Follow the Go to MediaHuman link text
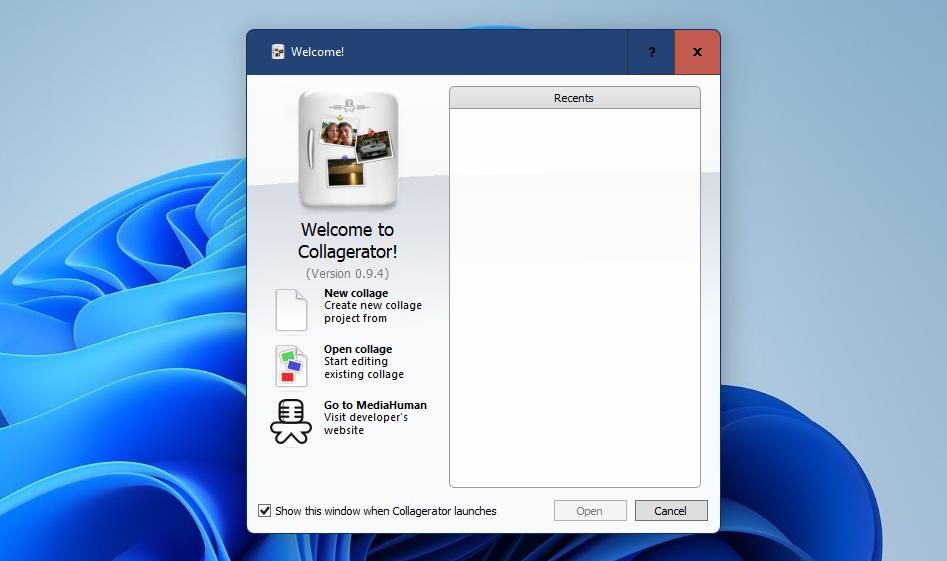 pos(375,405)
